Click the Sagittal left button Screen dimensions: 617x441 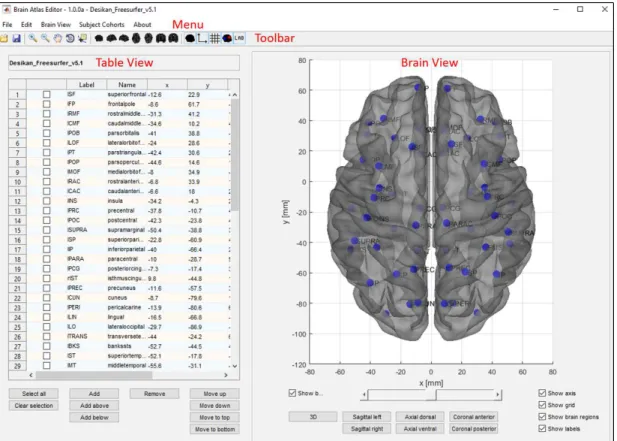(x=367, y=417)
